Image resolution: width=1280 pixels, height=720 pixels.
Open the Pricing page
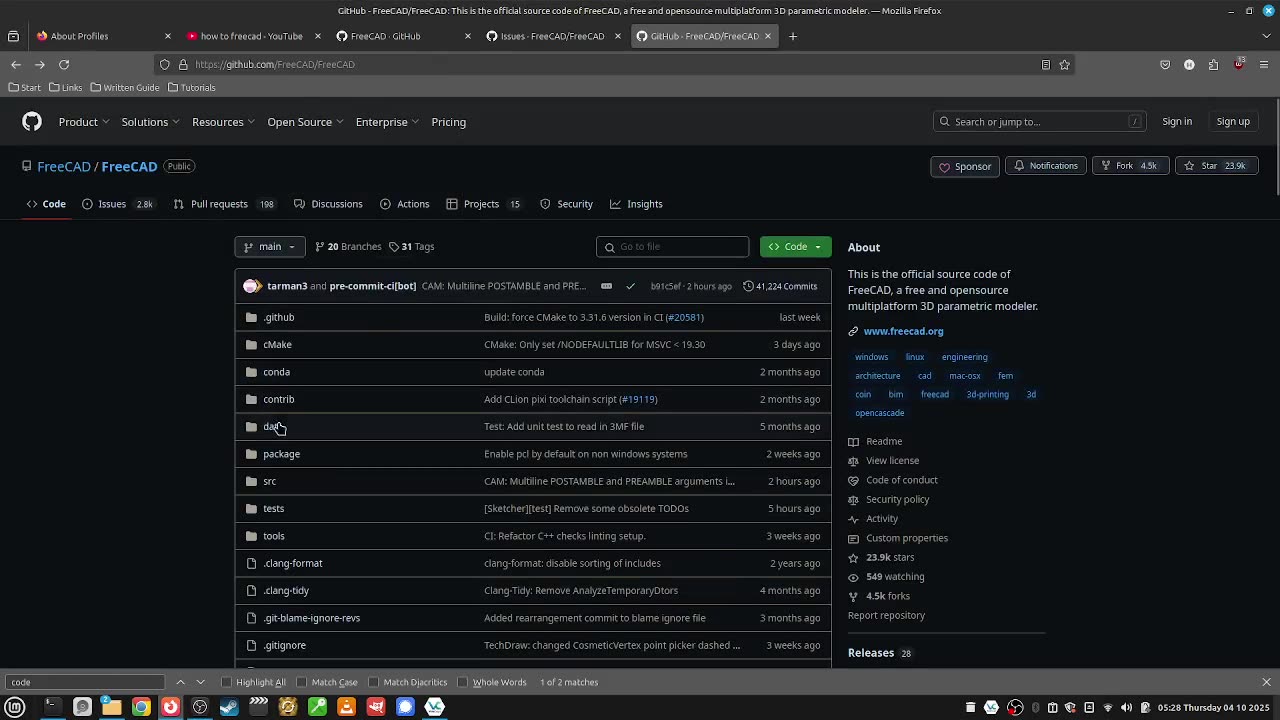448,122
